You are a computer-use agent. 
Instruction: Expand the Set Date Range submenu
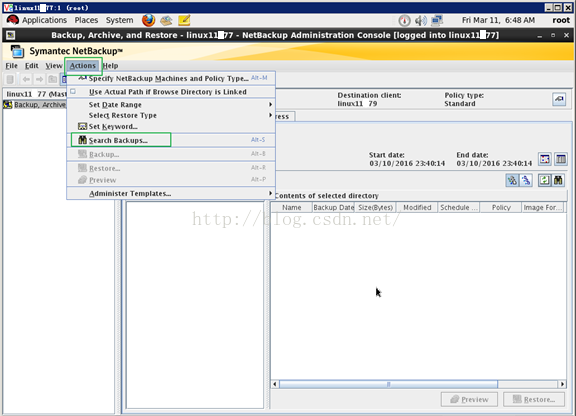click(171, 105)
